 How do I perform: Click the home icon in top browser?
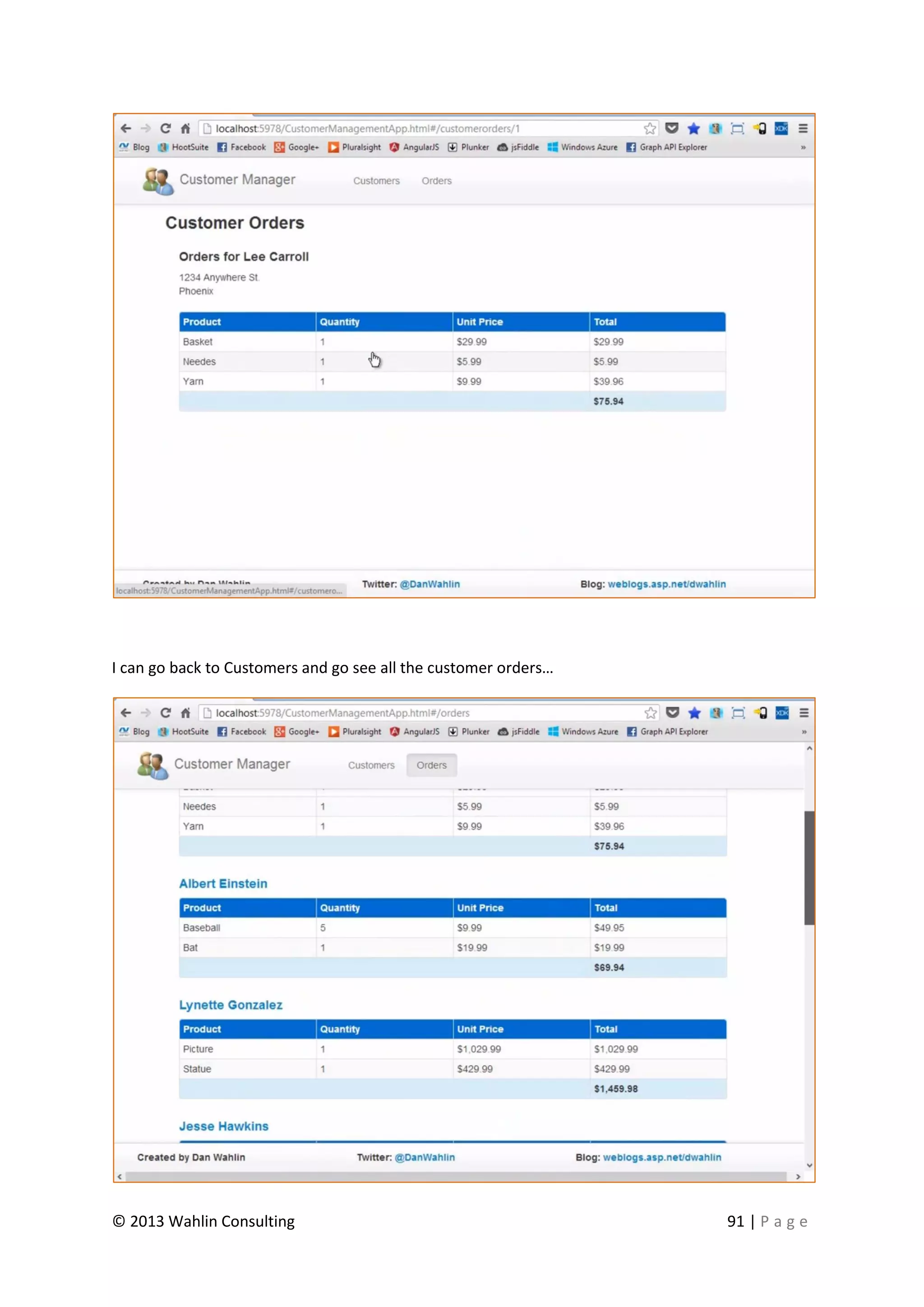(x=185, y=128)
